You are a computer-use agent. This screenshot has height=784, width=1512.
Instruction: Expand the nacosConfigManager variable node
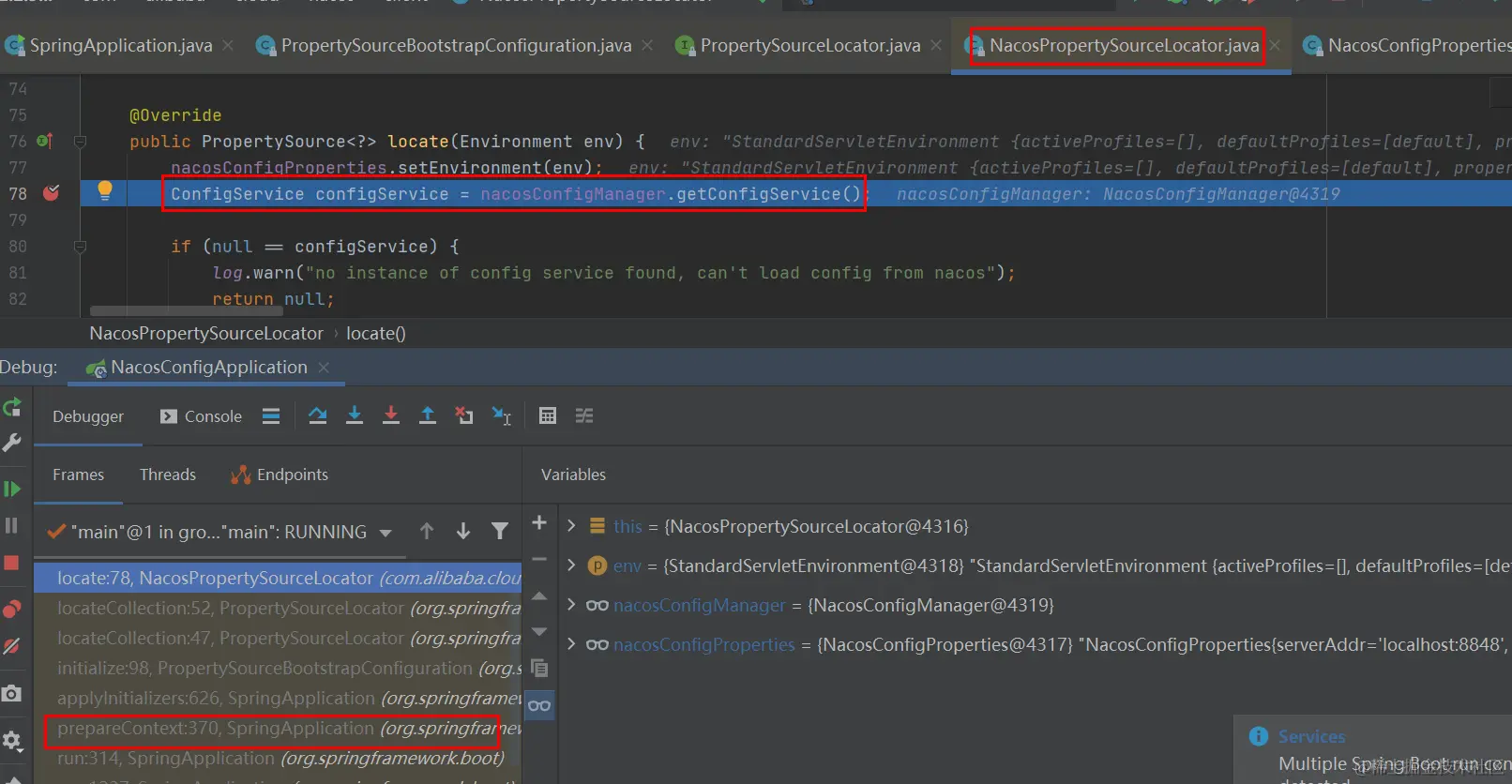pyautogui.click(x=571, y=605)
